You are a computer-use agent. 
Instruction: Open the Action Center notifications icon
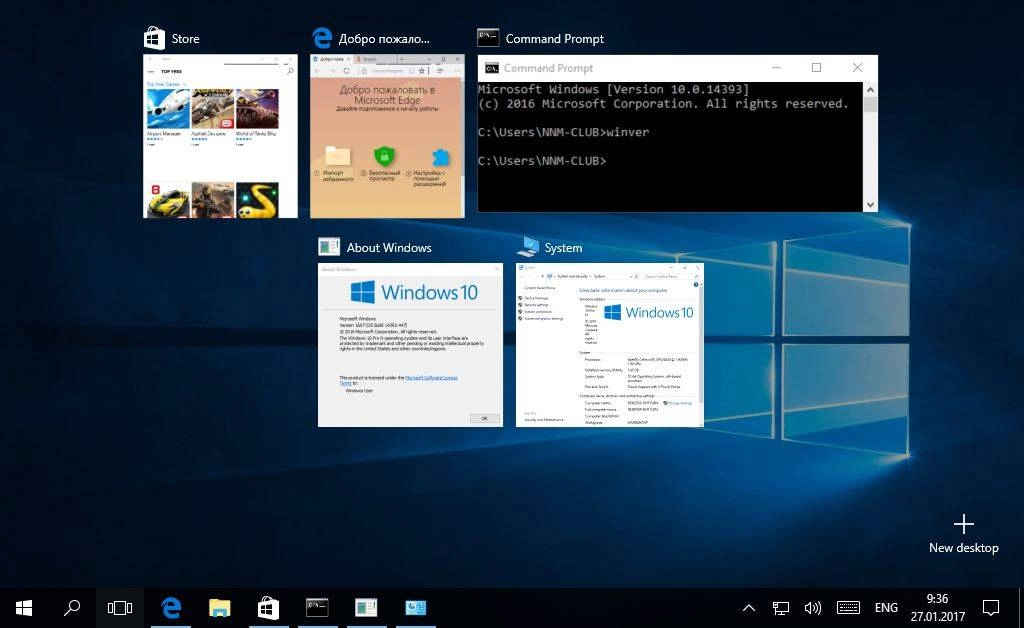click(x=991, y=608)
